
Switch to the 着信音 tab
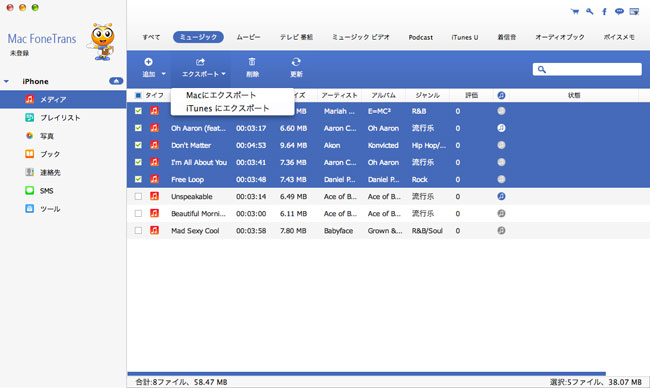pyautogui.click(x=507, y=37)
